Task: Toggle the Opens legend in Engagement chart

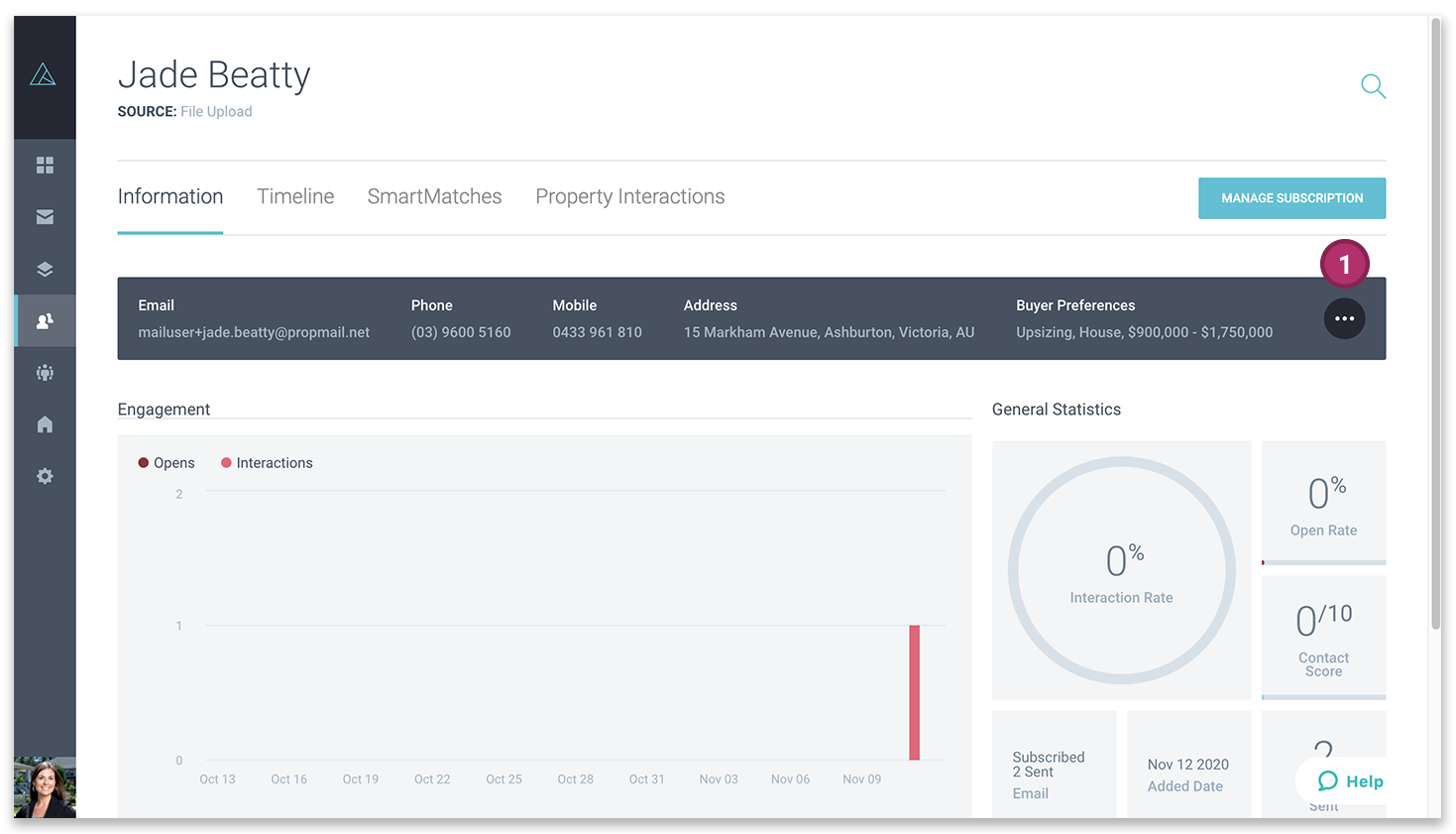Action: click(165, 462)
